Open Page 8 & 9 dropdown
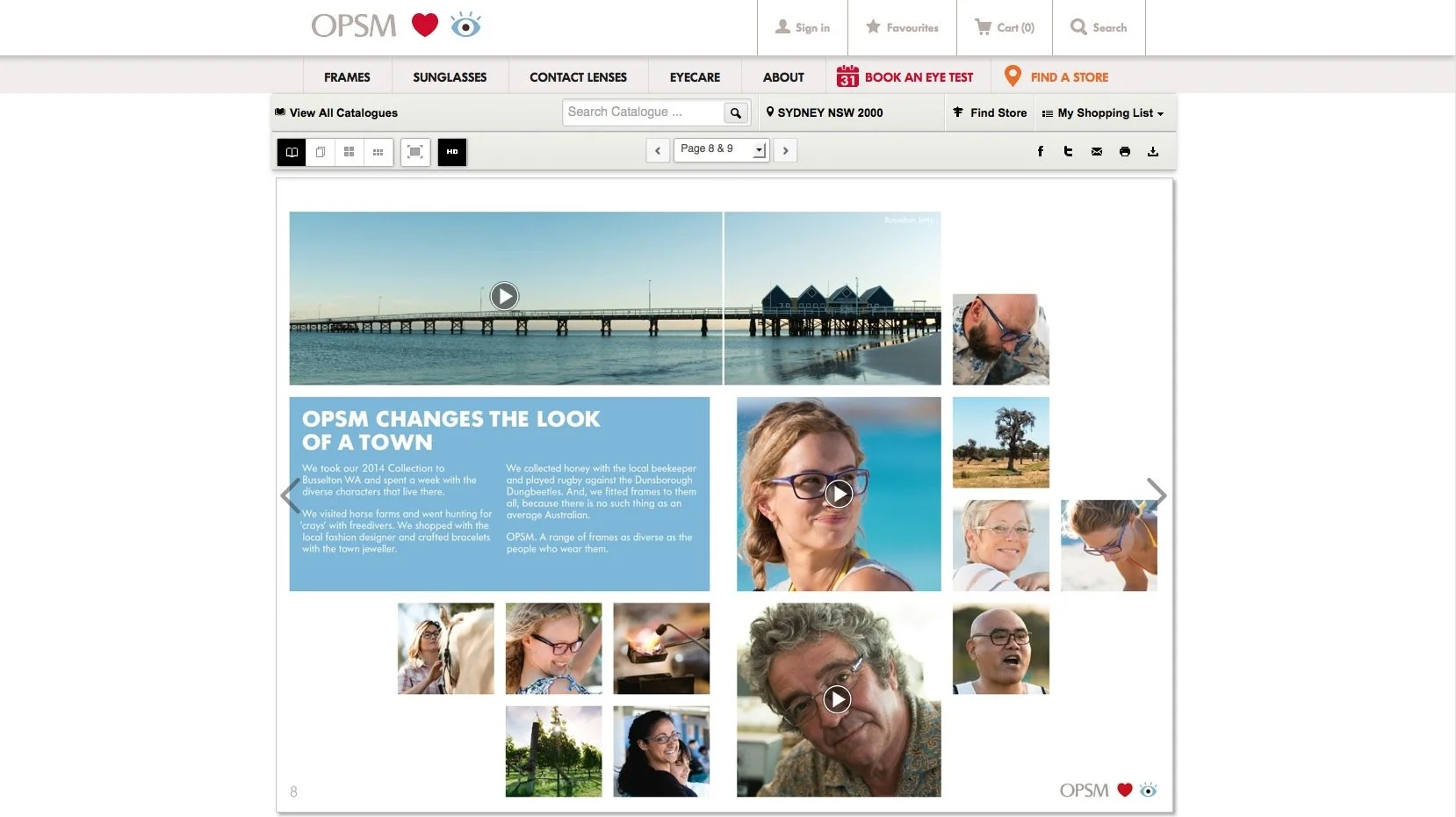1456x817 pixels. click(x=721, y=149)
